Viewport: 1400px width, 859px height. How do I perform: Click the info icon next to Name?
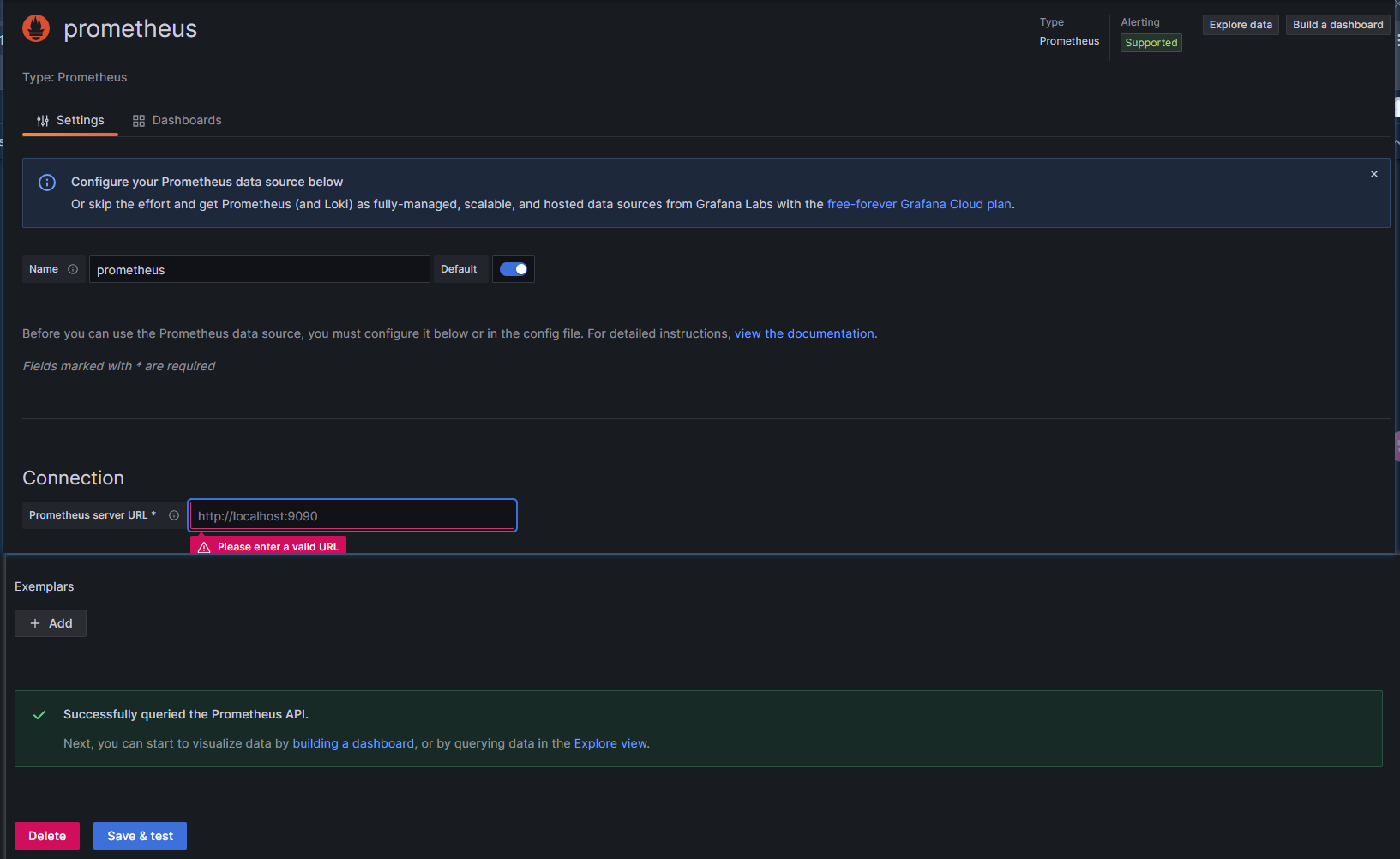coord(73,269)
